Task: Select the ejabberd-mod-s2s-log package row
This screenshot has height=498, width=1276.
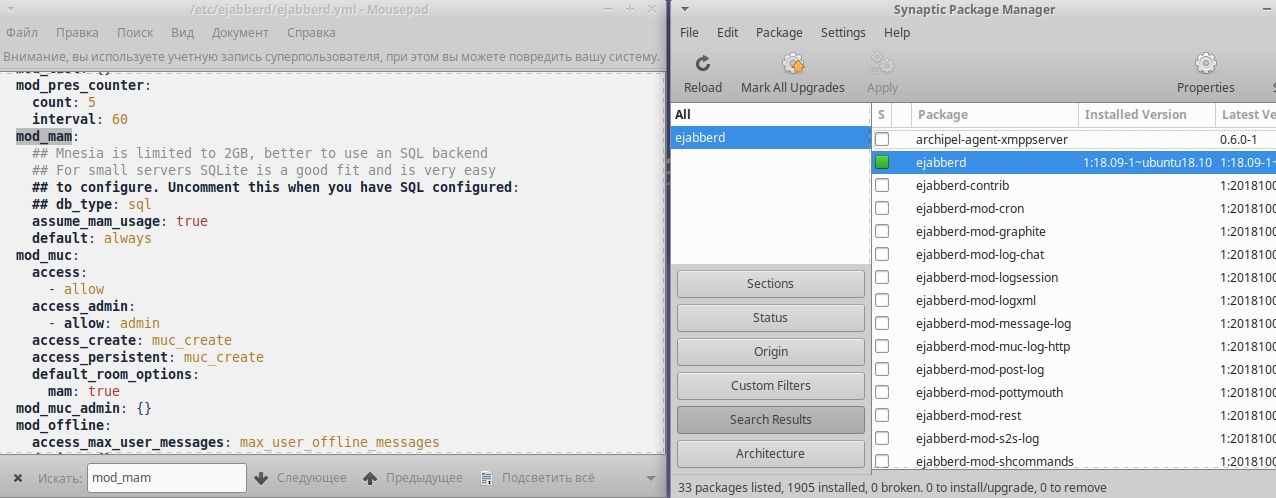Action: pyautogui.click(x=1074, y=438)
